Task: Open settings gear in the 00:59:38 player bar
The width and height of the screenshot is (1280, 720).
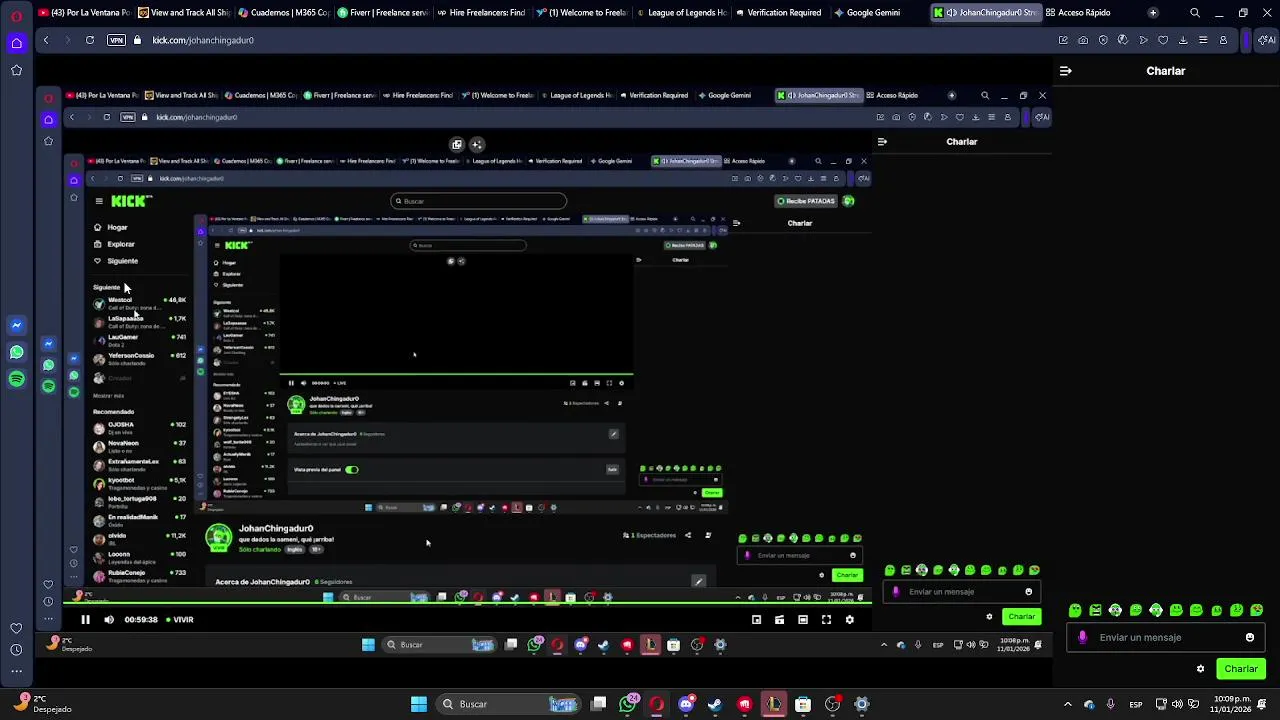Action: click(x=850, y=619)
